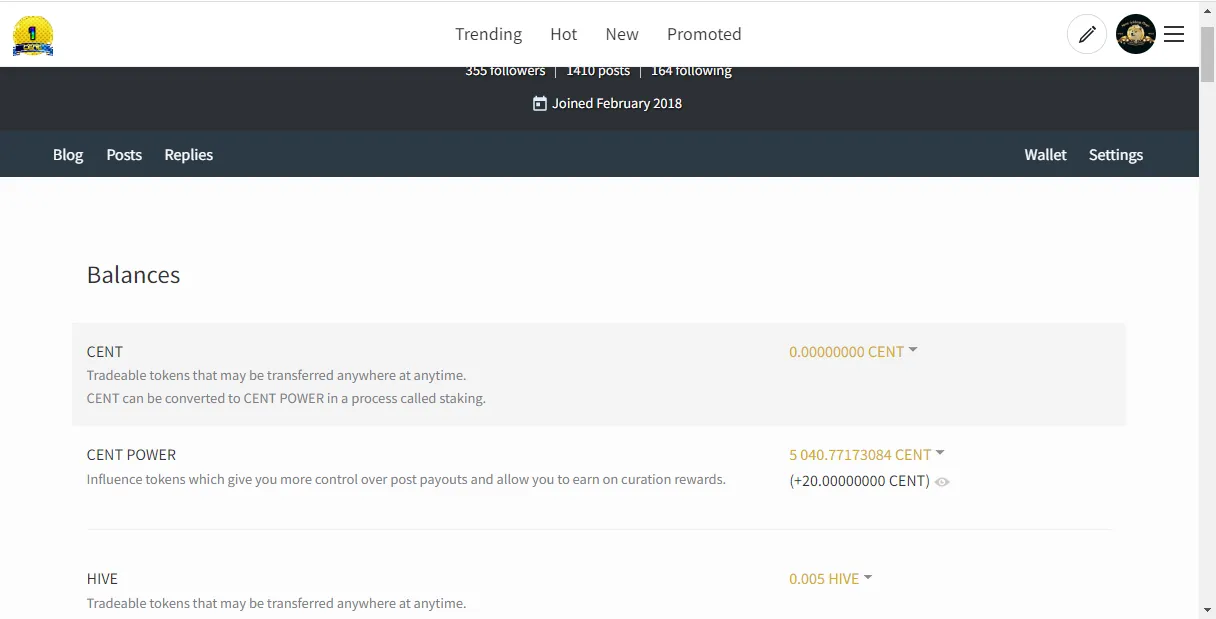The height and width of the screenshot is (619, 1216).
Task: Go to the Promoted feed
Action: pyautogui.click(x=704, y=34)
